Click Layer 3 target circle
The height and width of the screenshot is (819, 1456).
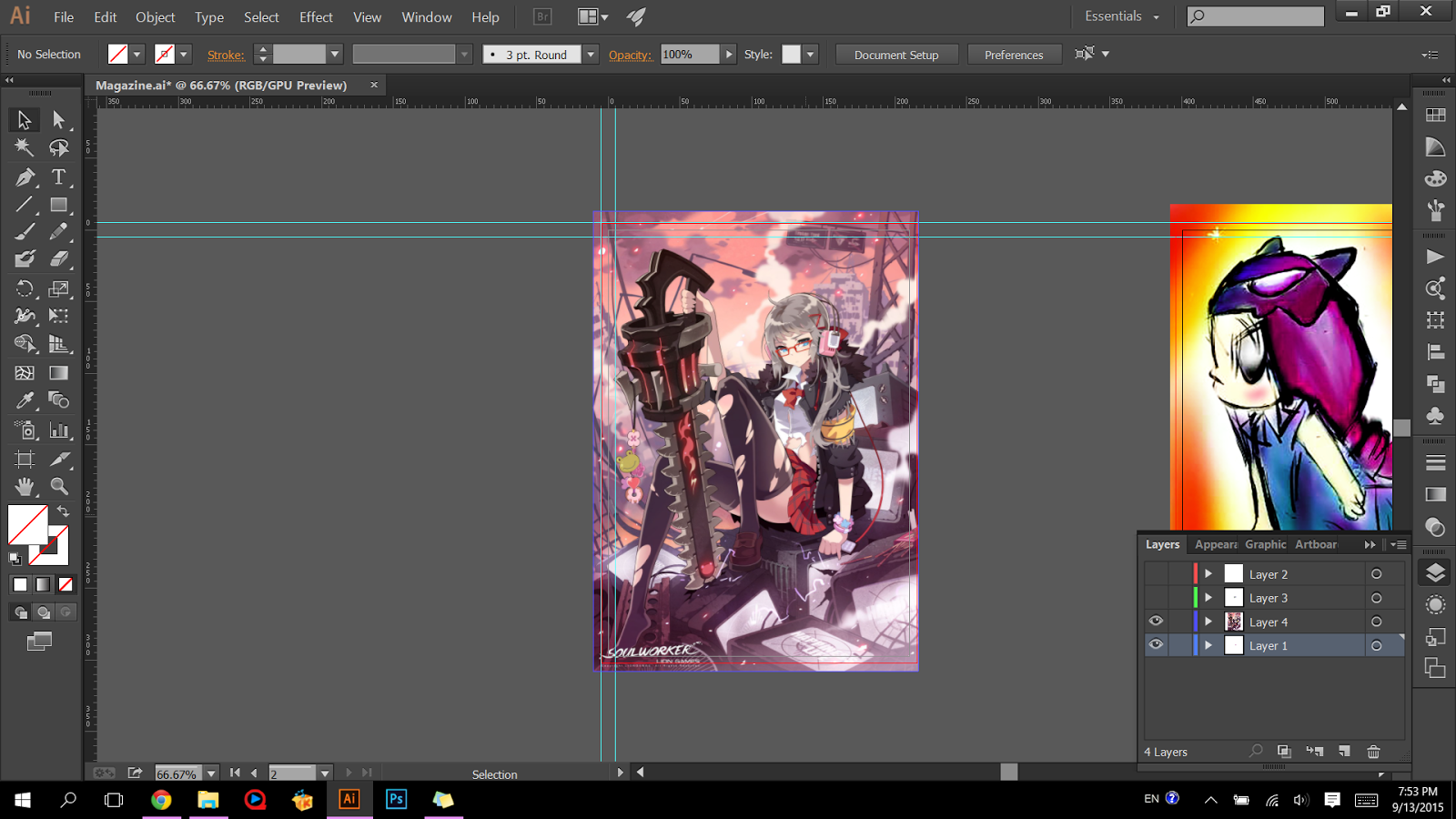[1376, 598]
